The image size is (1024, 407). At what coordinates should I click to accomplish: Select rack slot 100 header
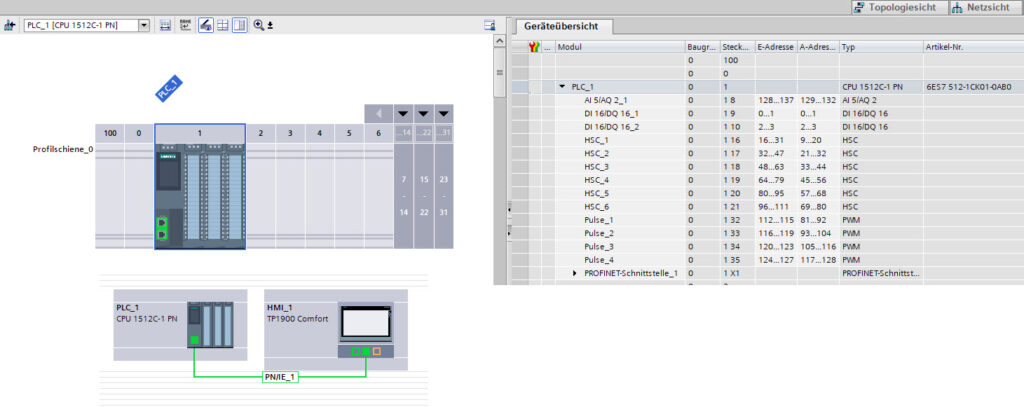tap(110, 133)
